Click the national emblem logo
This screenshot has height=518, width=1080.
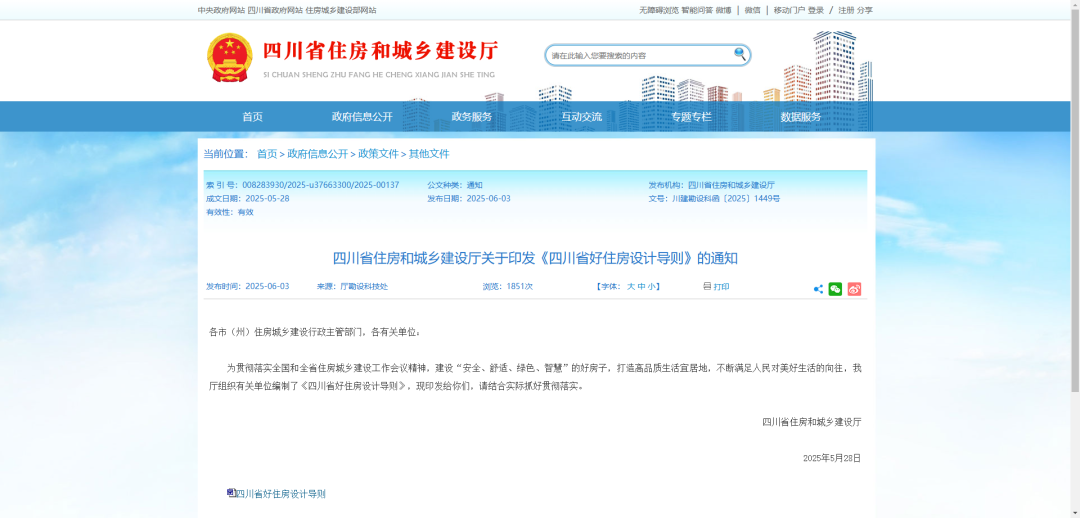pos(230,57)
